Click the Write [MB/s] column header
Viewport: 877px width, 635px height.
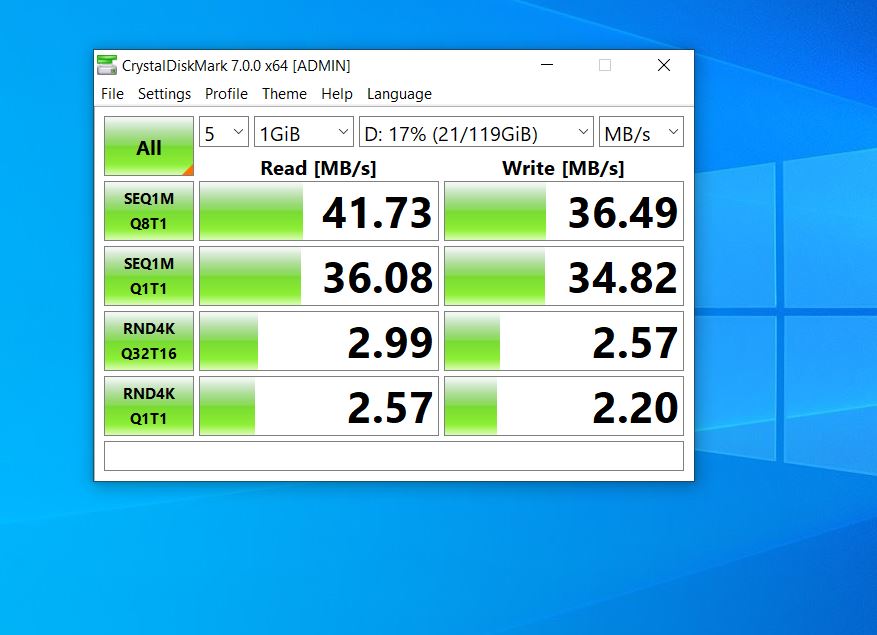coord(563,168)
